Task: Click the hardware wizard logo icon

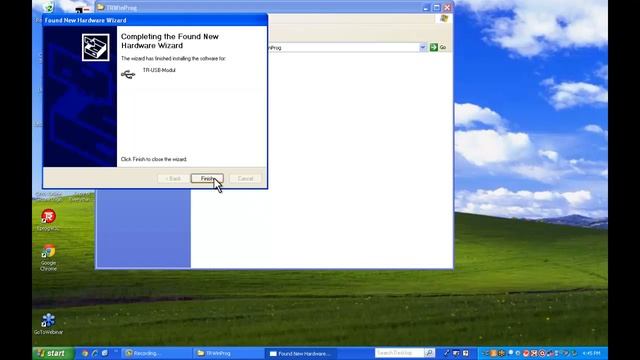Action: tap(96, 48)
